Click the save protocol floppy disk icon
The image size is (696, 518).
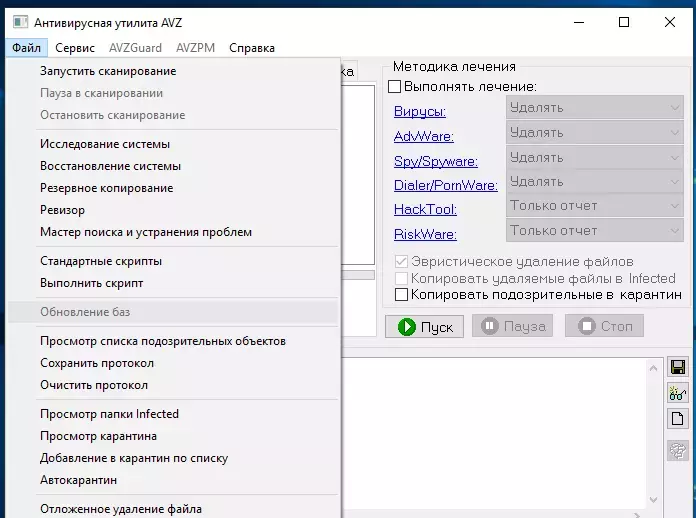point(677,367)
